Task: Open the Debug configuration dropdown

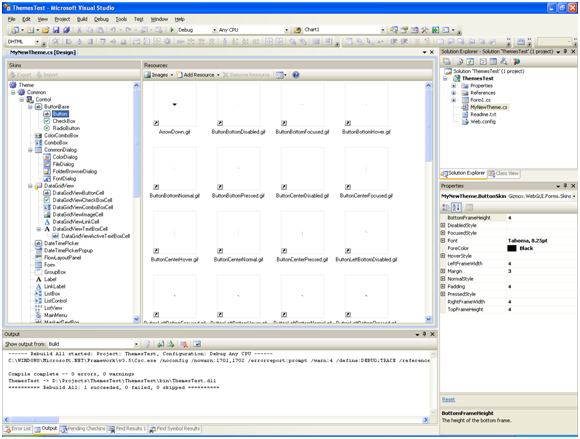Action: [x=215, y=30]
